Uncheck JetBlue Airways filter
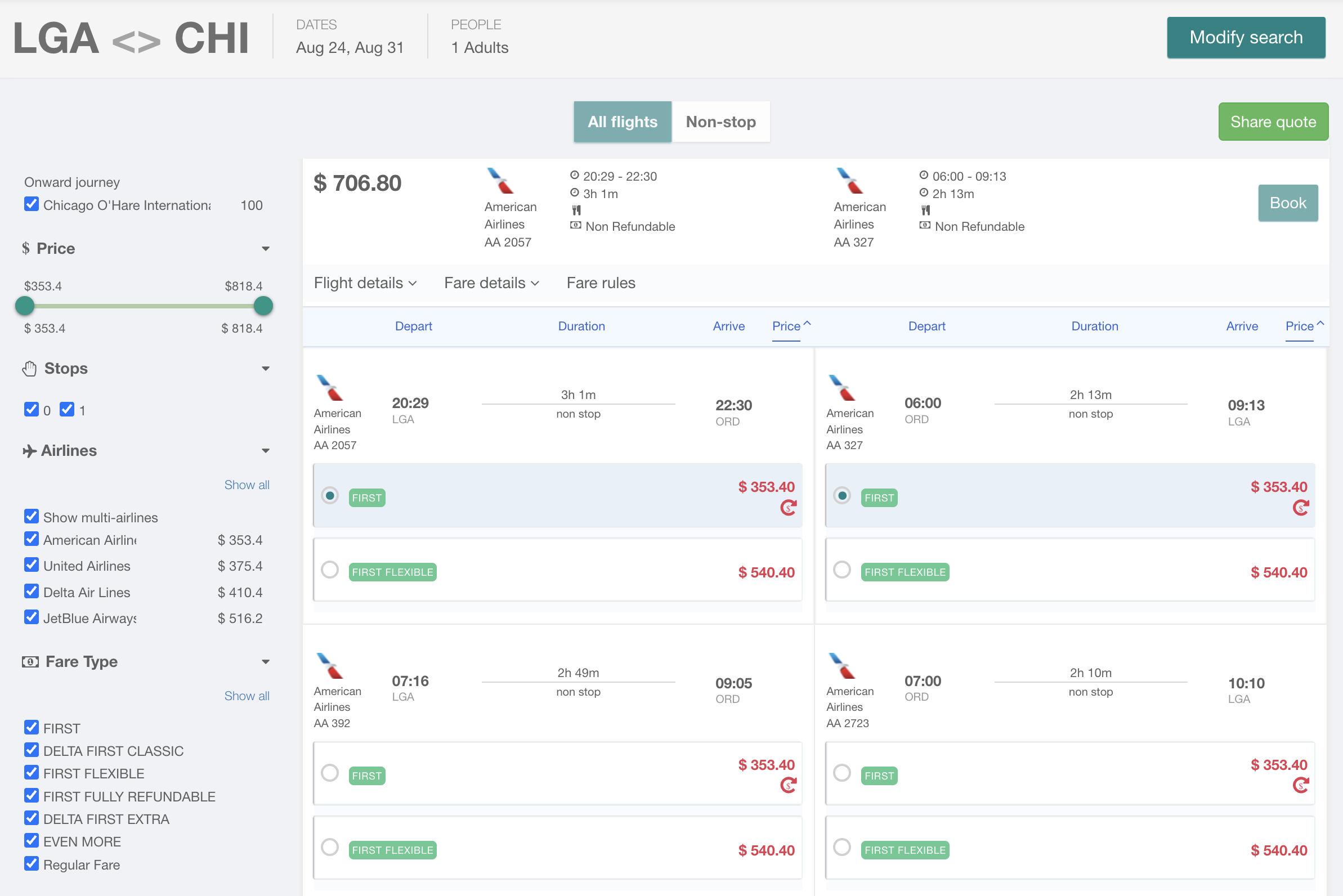The width and height of the screenshot is (1343, 896). tap(32, 617)
